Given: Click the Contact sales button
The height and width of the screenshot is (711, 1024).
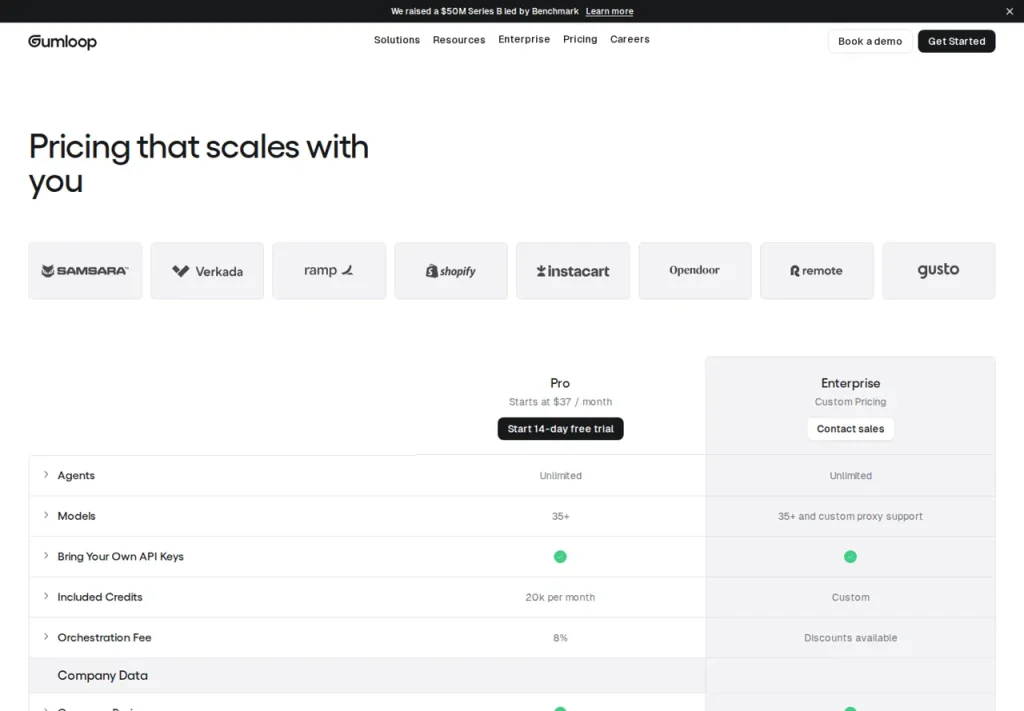Looking at the screenshot, I should click(850, 429).
